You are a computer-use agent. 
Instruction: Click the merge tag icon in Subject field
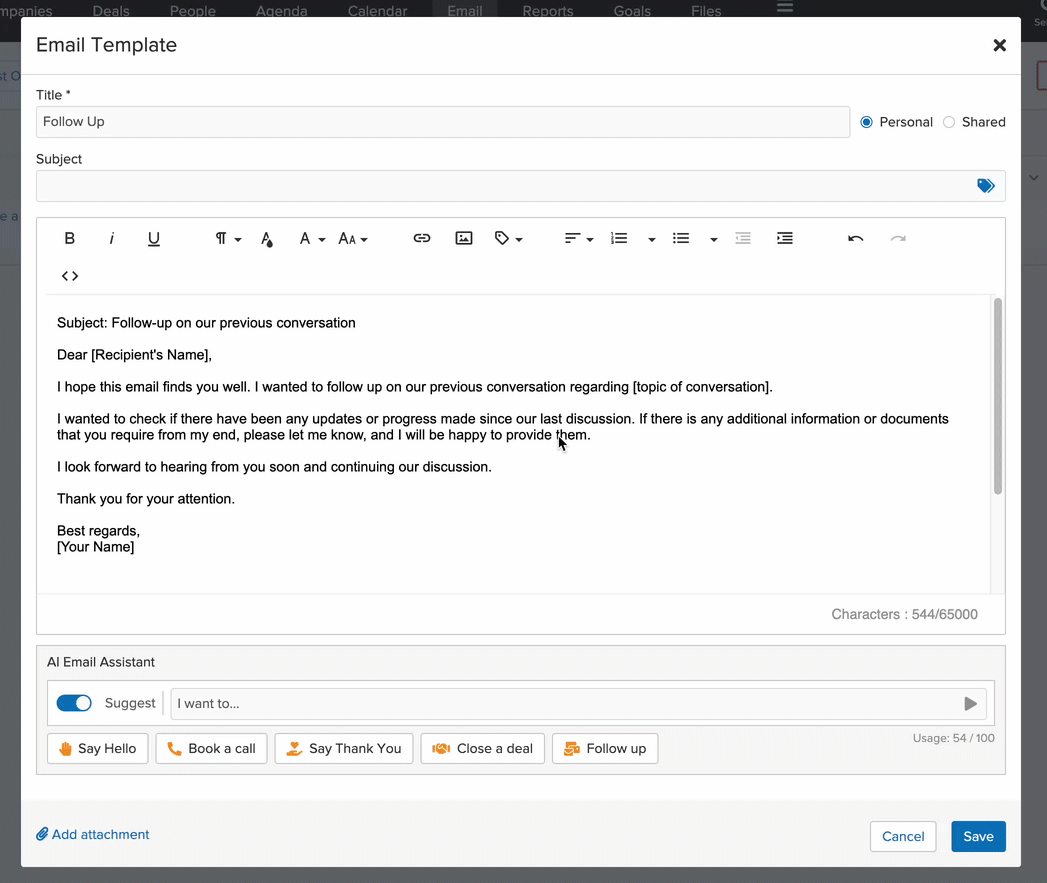click(x=985, y=186)
